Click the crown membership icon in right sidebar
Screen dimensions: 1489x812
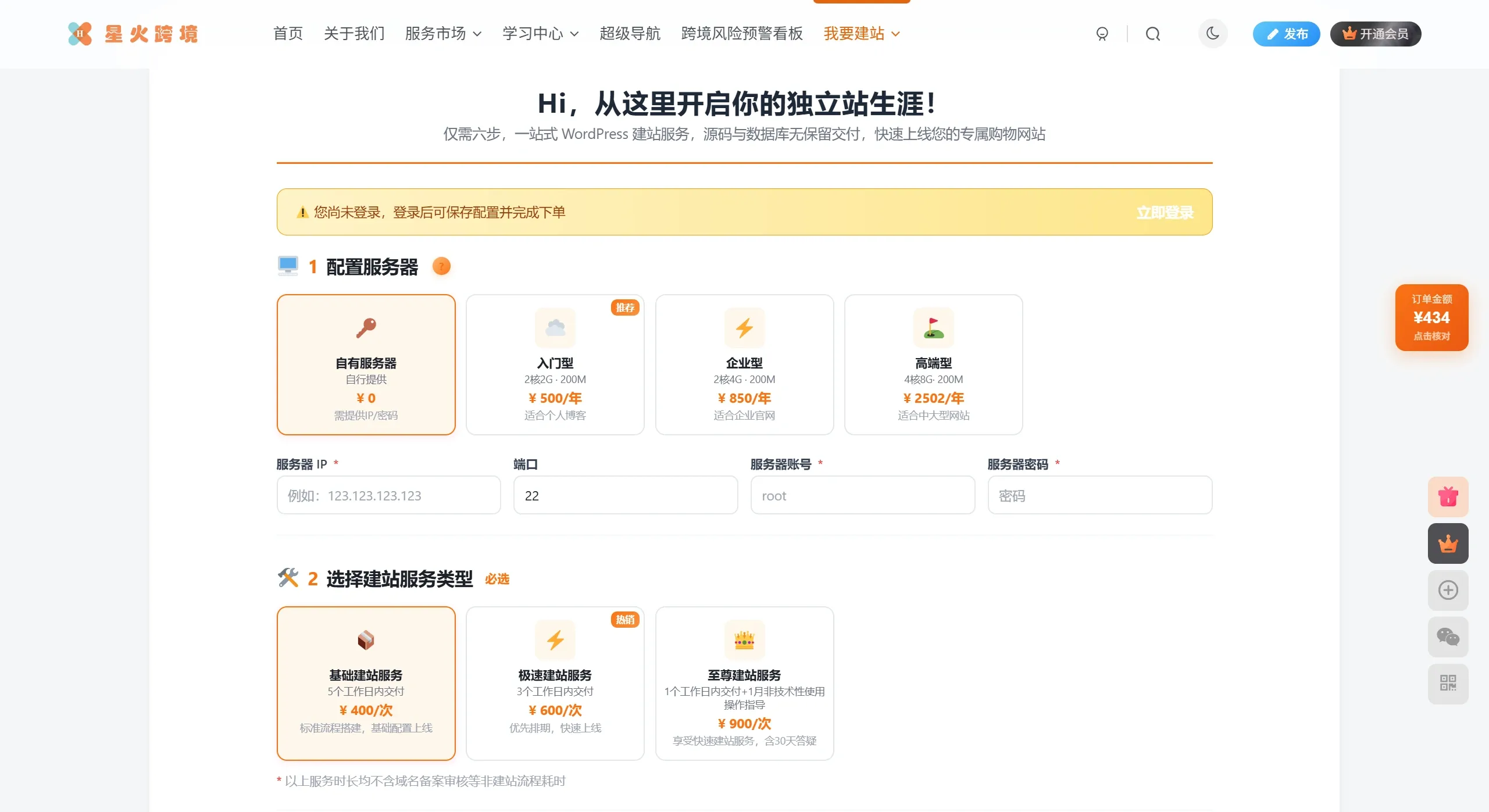pyautogui.click(x=1448, y=543)
